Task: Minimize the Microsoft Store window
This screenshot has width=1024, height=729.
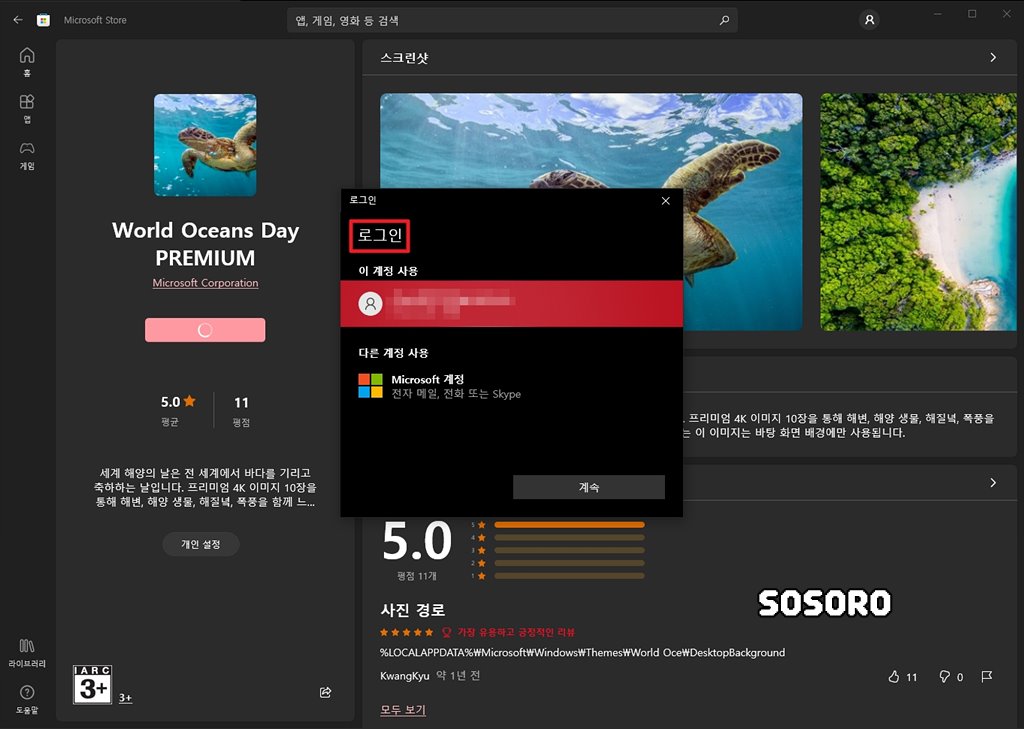Action: tap(938, 14)
